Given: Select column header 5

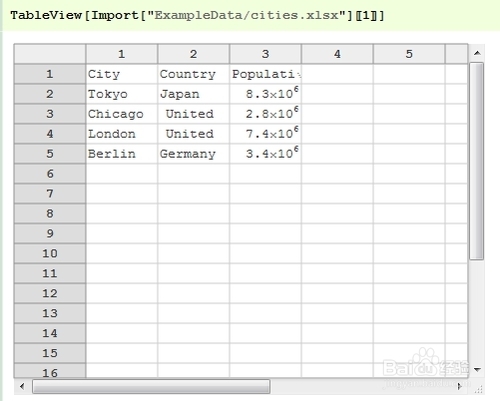Looking at the screenshot, I should tap(409, 54).
